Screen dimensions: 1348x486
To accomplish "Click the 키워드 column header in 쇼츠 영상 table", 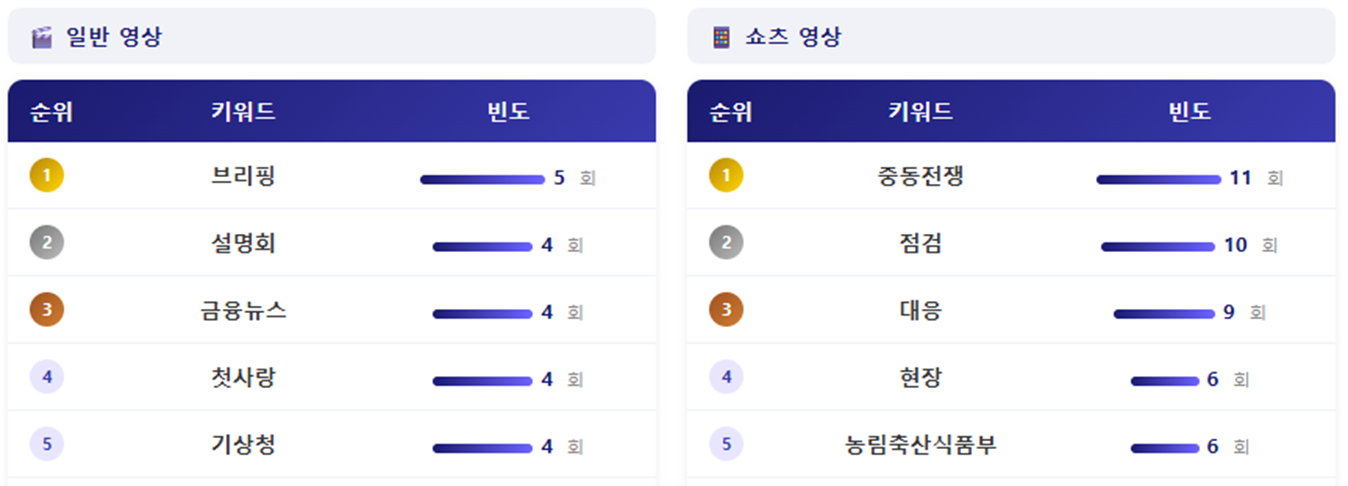I will [921, 112].
